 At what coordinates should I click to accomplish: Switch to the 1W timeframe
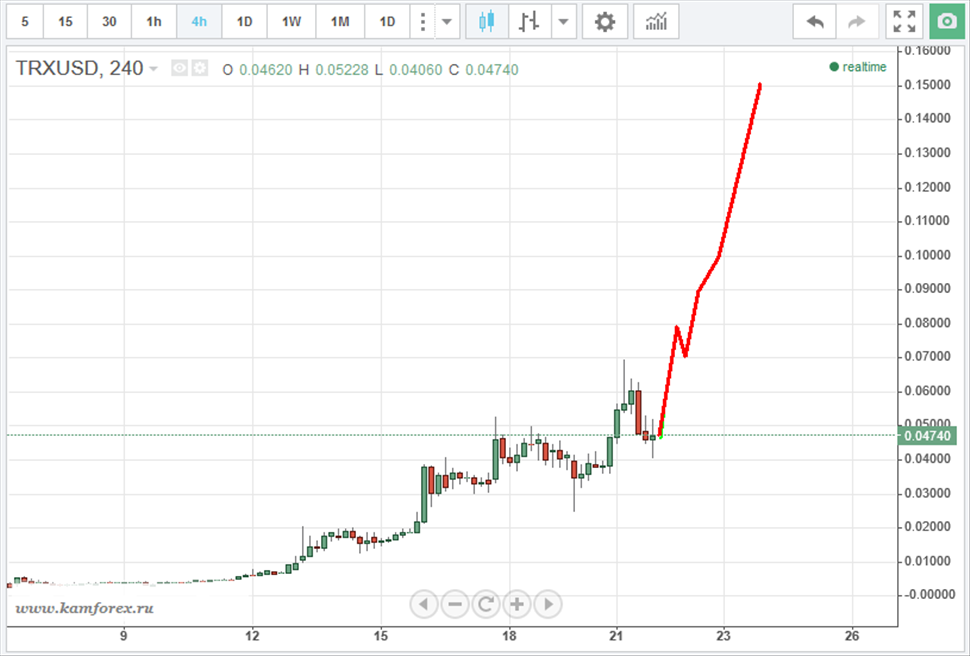click(x=291, y=22)
